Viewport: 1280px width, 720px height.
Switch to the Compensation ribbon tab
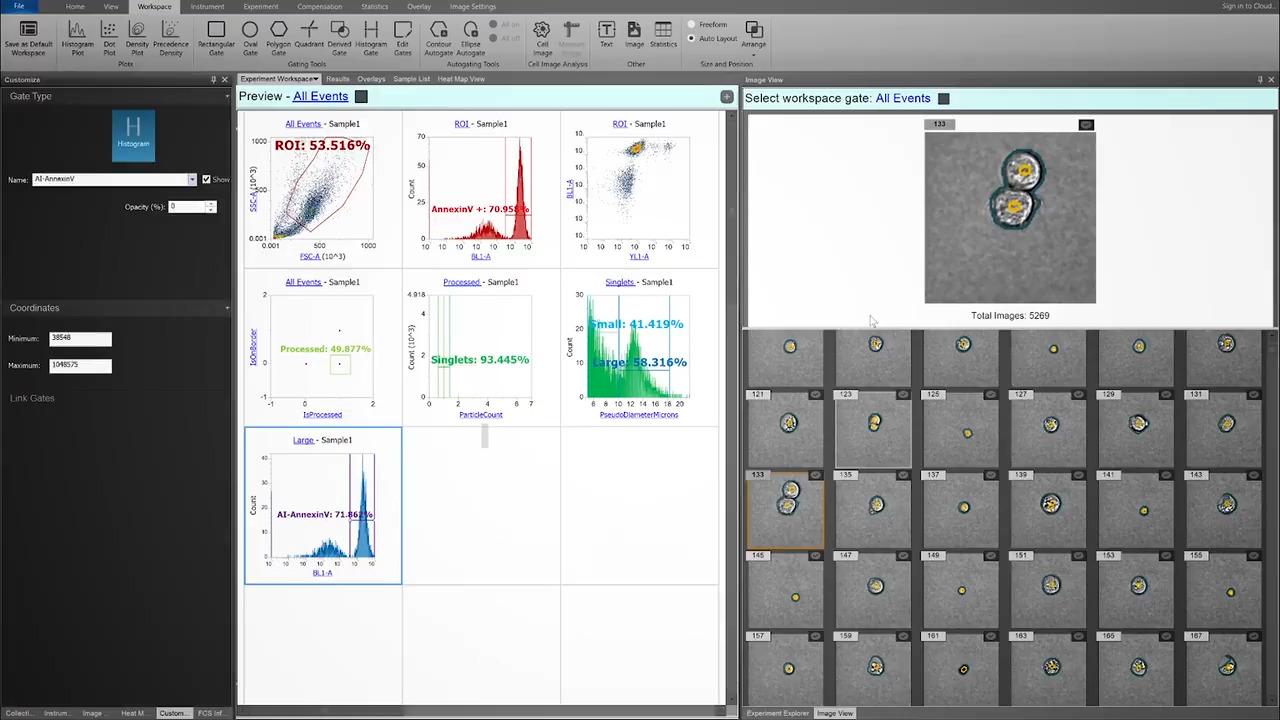tap(319, 7)
